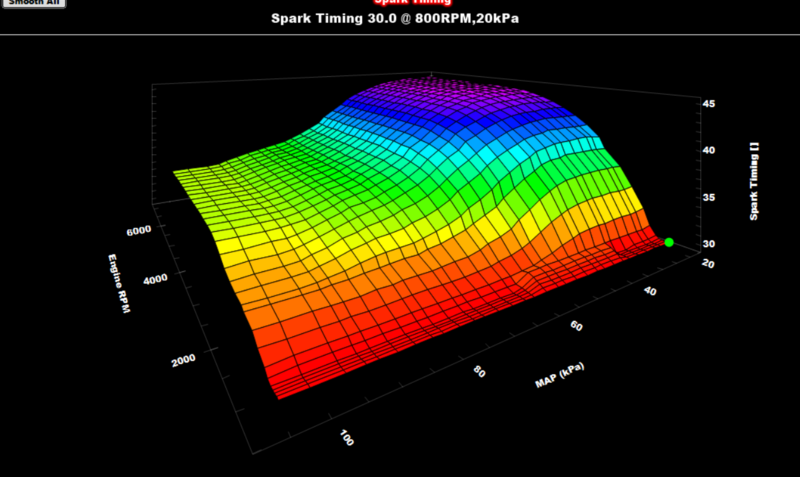
Task: Click the 35 tick on Spark Timing axis
Action: click(x=708, y=198)
